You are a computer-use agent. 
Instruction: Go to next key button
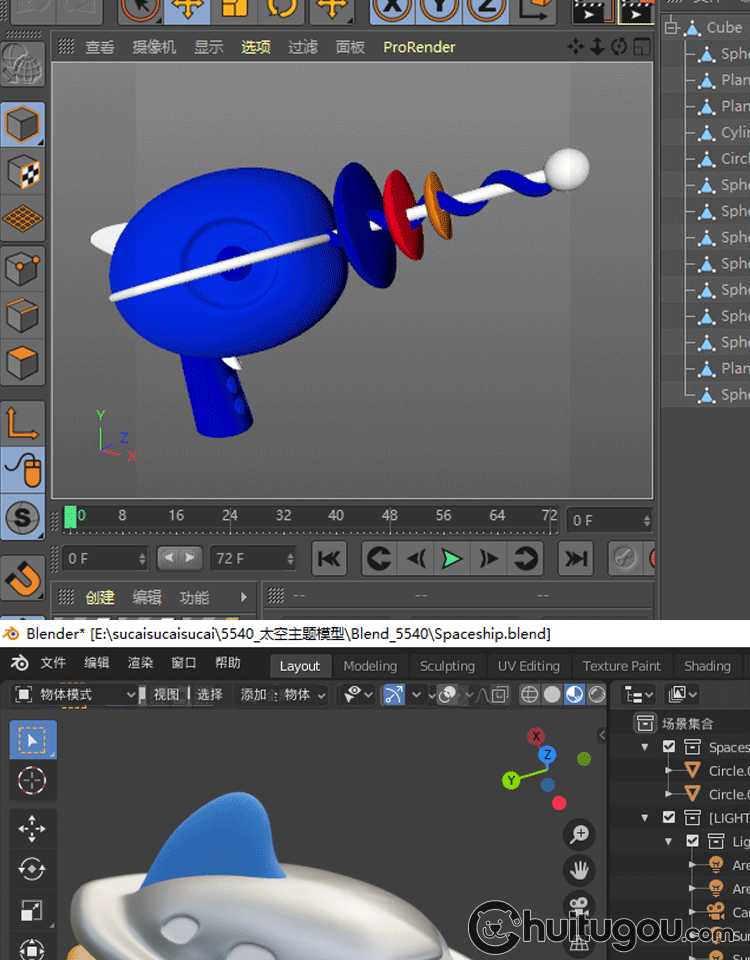point(525,558)
